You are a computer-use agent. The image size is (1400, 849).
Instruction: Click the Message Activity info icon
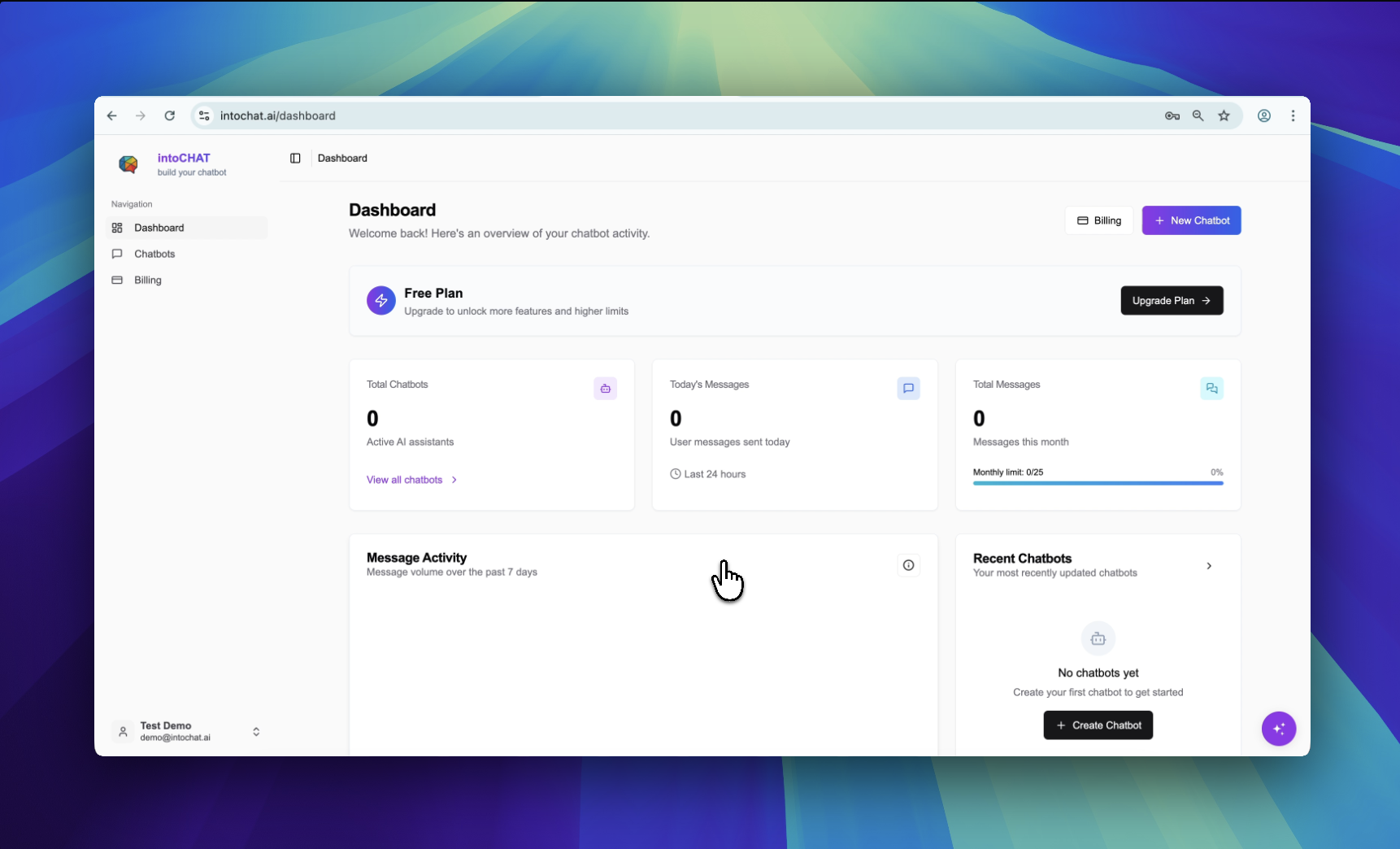(908, 565)
